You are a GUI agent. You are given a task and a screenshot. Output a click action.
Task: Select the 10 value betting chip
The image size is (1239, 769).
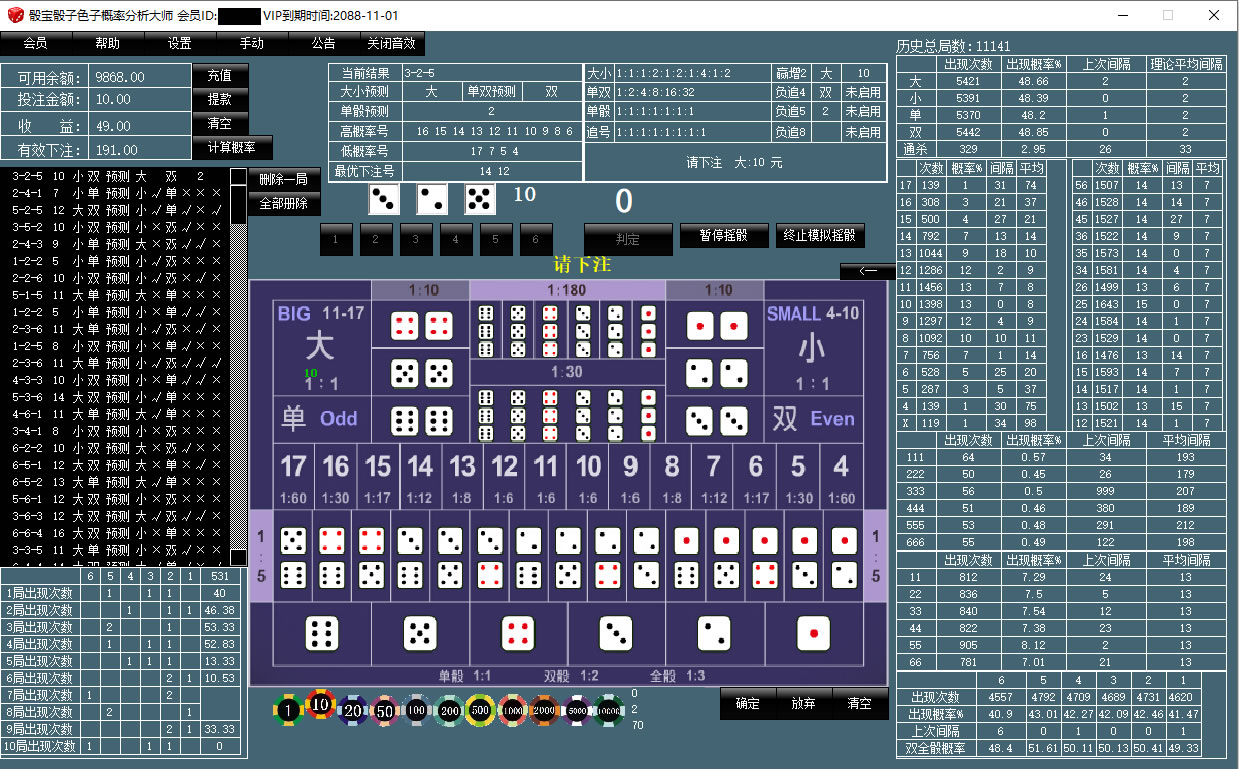321,707
